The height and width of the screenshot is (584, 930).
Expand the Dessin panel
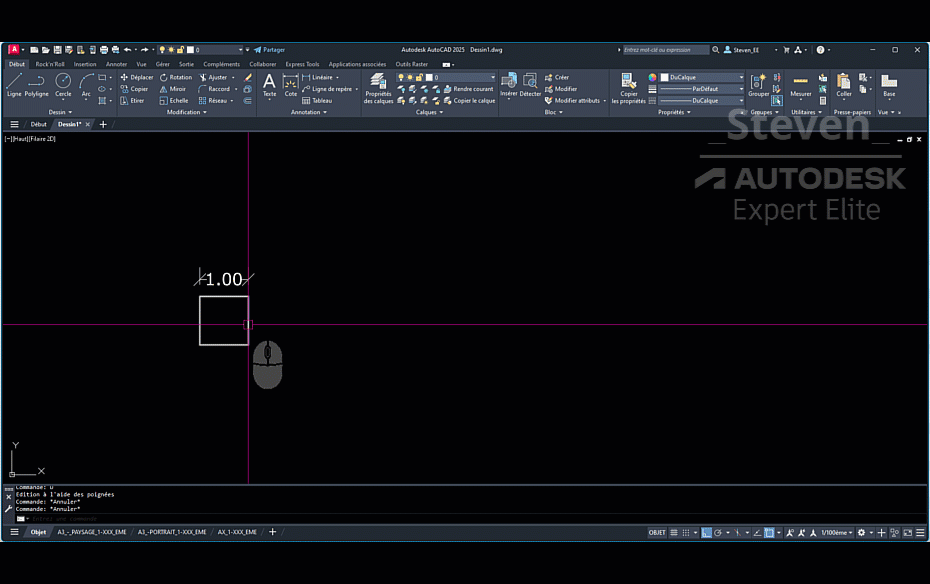click(60, 112)
